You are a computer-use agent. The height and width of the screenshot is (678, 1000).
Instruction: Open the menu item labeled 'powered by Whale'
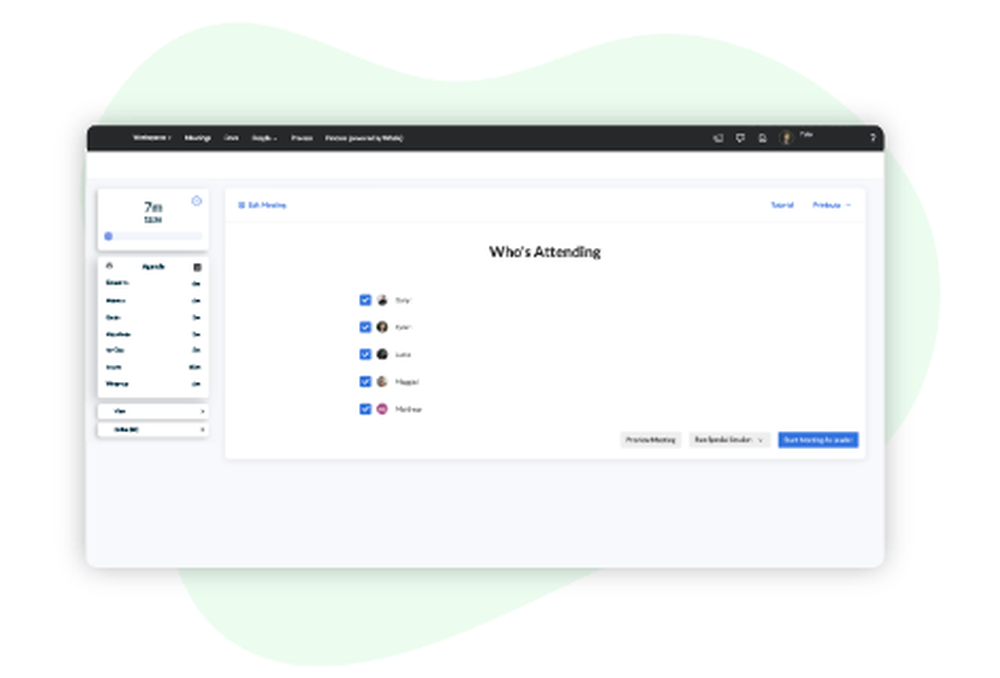click(364, 138)
